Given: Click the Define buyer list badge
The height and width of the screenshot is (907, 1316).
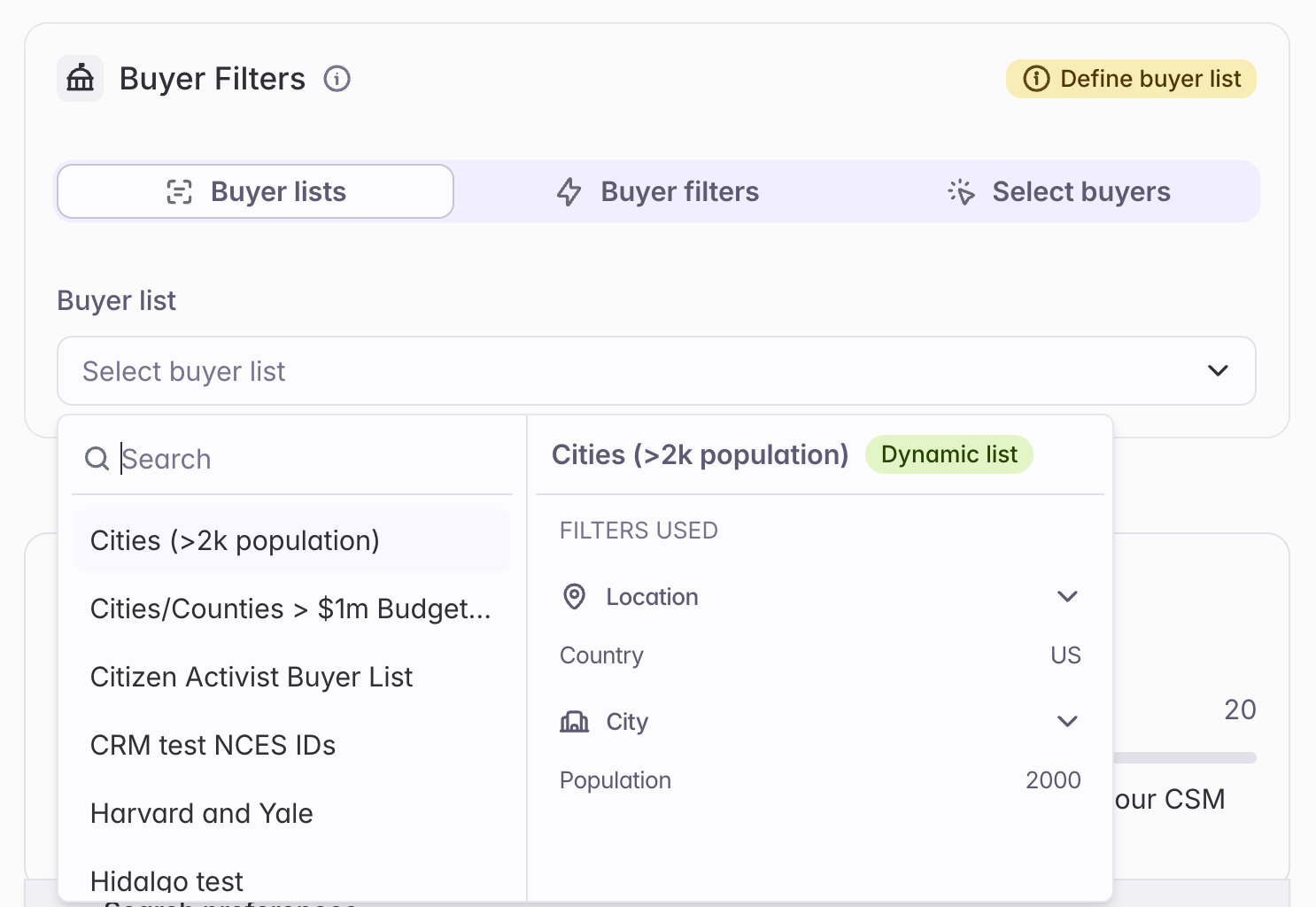Looking at the screenshot, I should coord(1131,79).
